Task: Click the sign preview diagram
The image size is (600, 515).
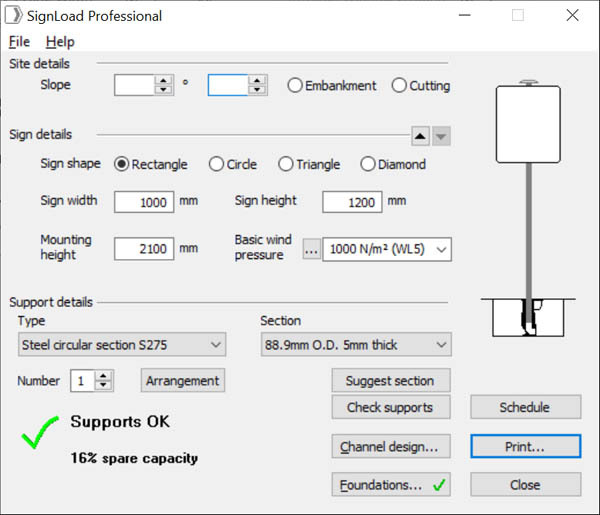Action: (527, 210)
